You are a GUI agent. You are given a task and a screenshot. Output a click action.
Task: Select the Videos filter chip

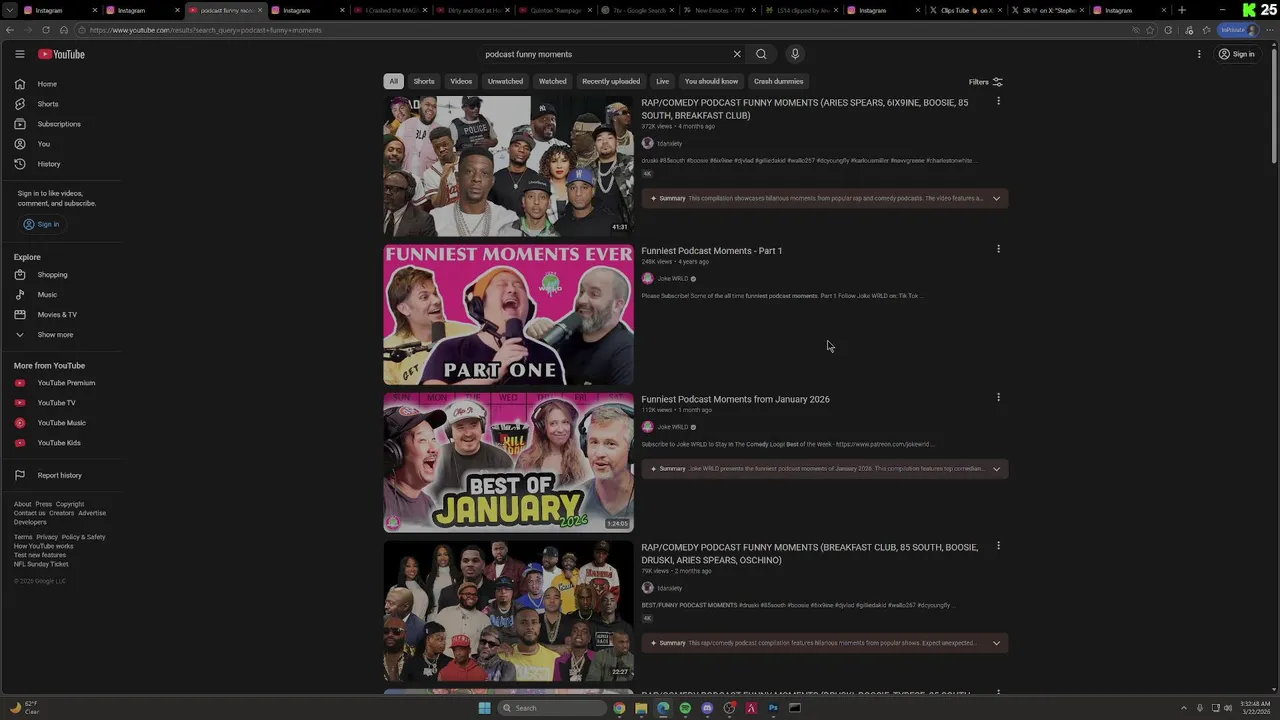coord(461,81)
